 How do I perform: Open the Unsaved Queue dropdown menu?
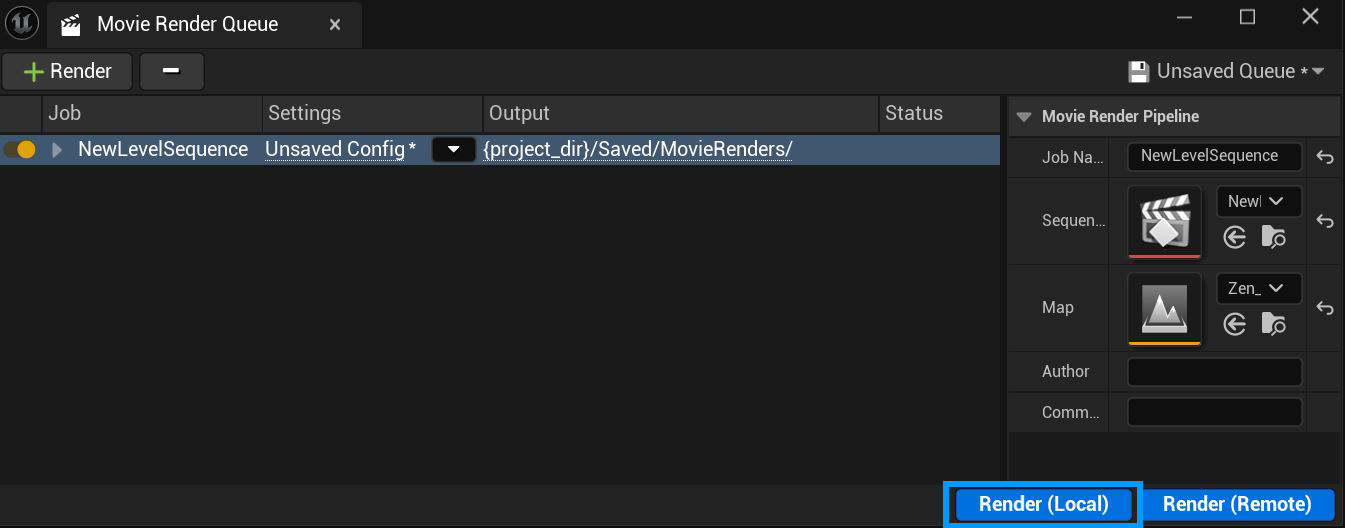coord(1226,71)
